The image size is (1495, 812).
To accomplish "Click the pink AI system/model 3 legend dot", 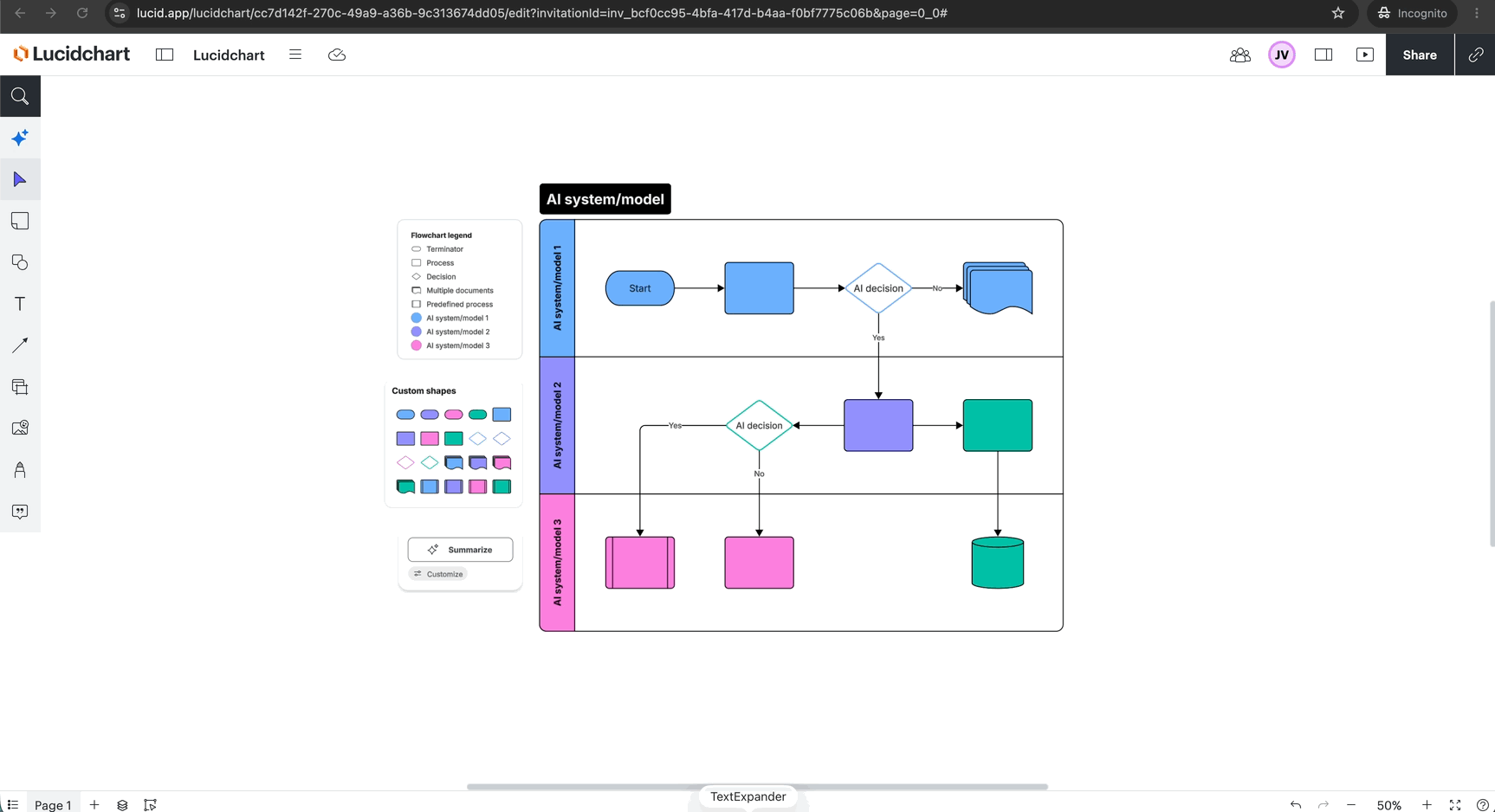I will (416, 345).
